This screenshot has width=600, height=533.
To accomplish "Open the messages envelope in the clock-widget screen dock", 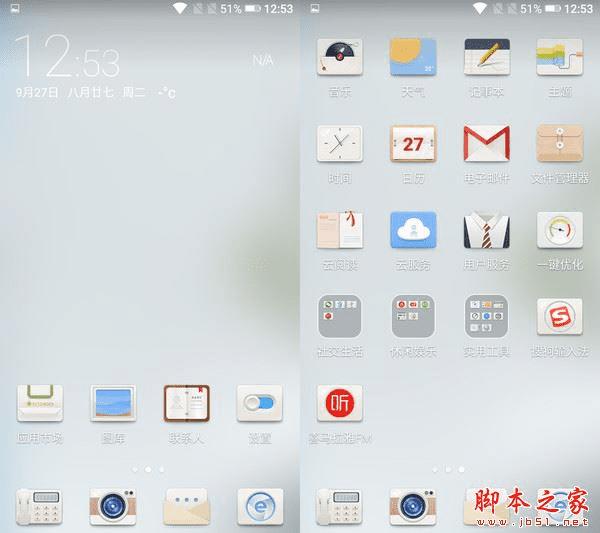I will (186, 507).
